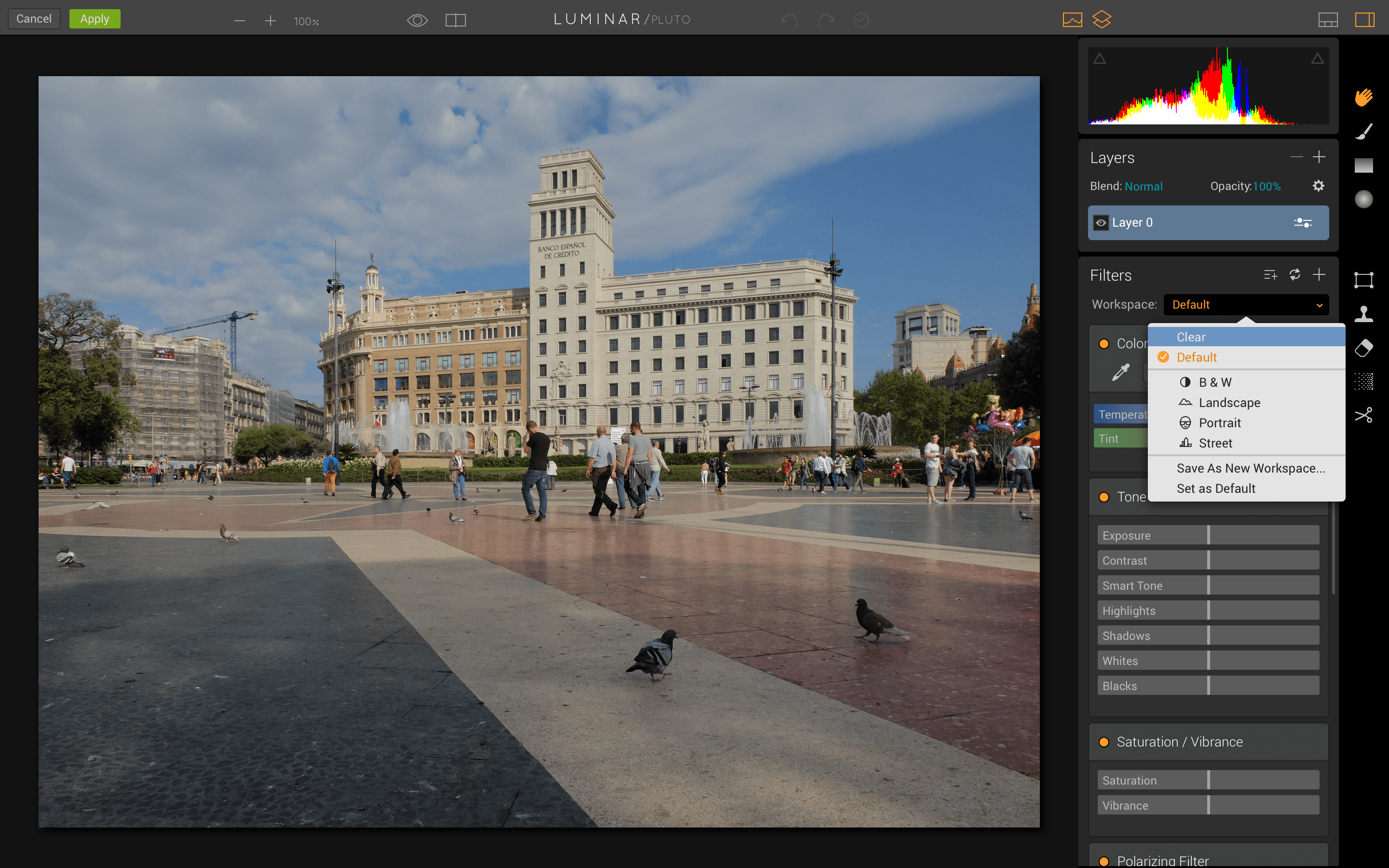Open the Workspace Default dropdown
The height and width of the screenshot is (868, 1389).
(x=1245, y=305)
